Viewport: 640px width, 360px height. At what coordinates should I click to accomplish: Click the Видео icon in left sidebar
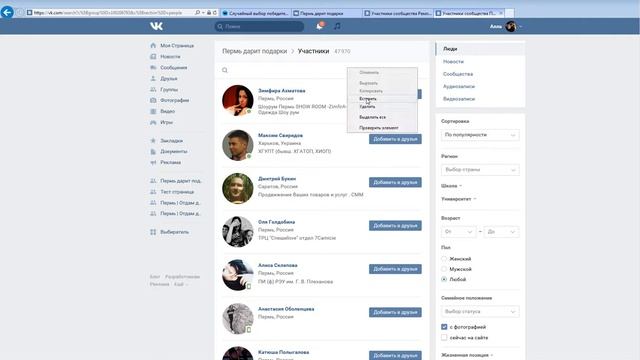(153, 111)
